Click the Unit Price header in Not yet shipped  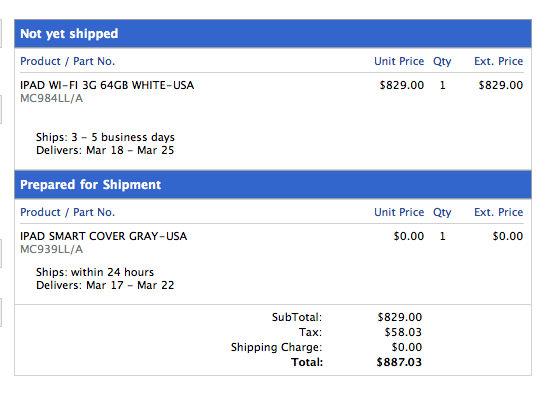point(399,61)
